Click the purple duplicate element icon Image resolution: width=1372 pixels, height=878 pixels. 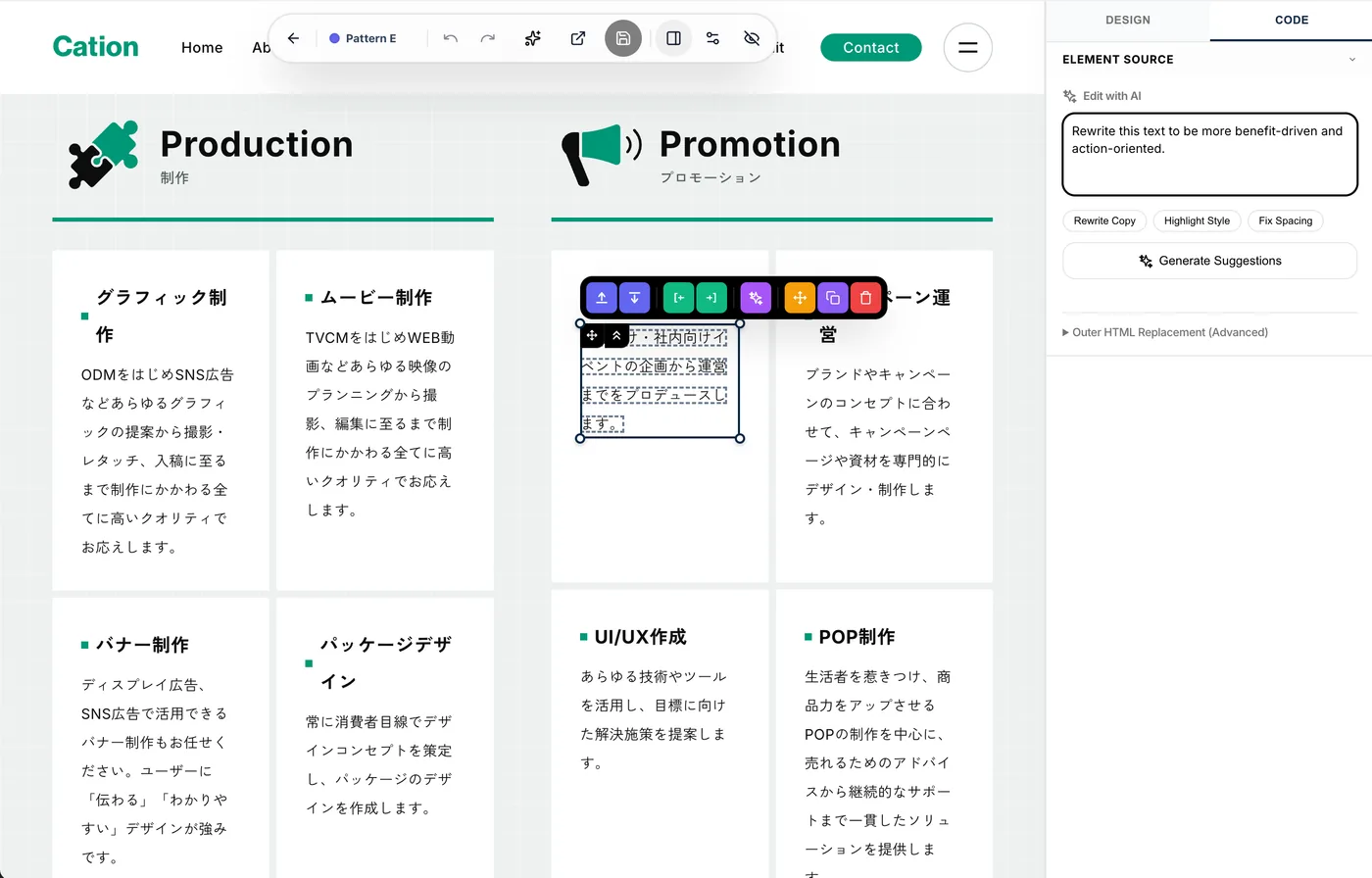pyautogui.click(x=833, y=298)
